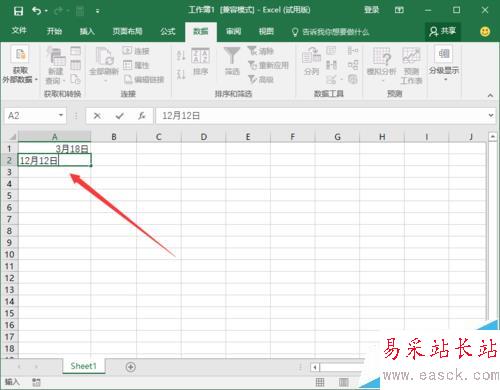Click the Undo arrow icon
500x390 pixels.
(36, 11)
